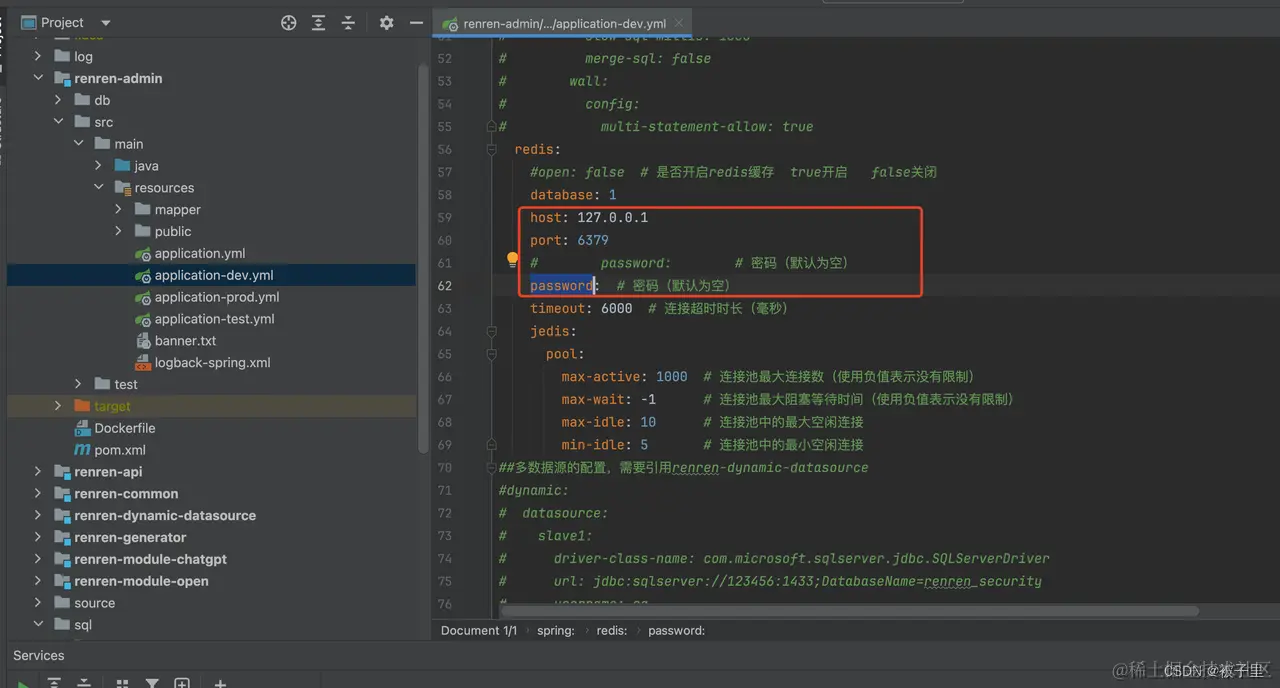Expand the renren-generator module arrow

tap(38, 537)
